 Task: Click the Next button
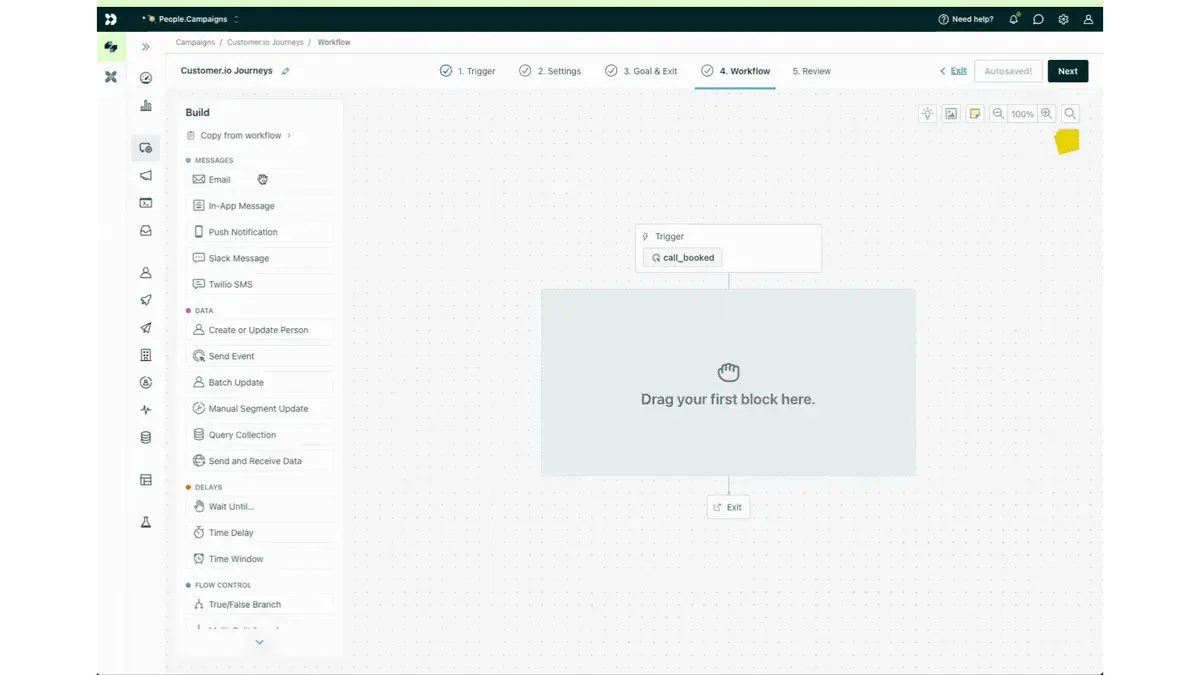[1068, 71]
